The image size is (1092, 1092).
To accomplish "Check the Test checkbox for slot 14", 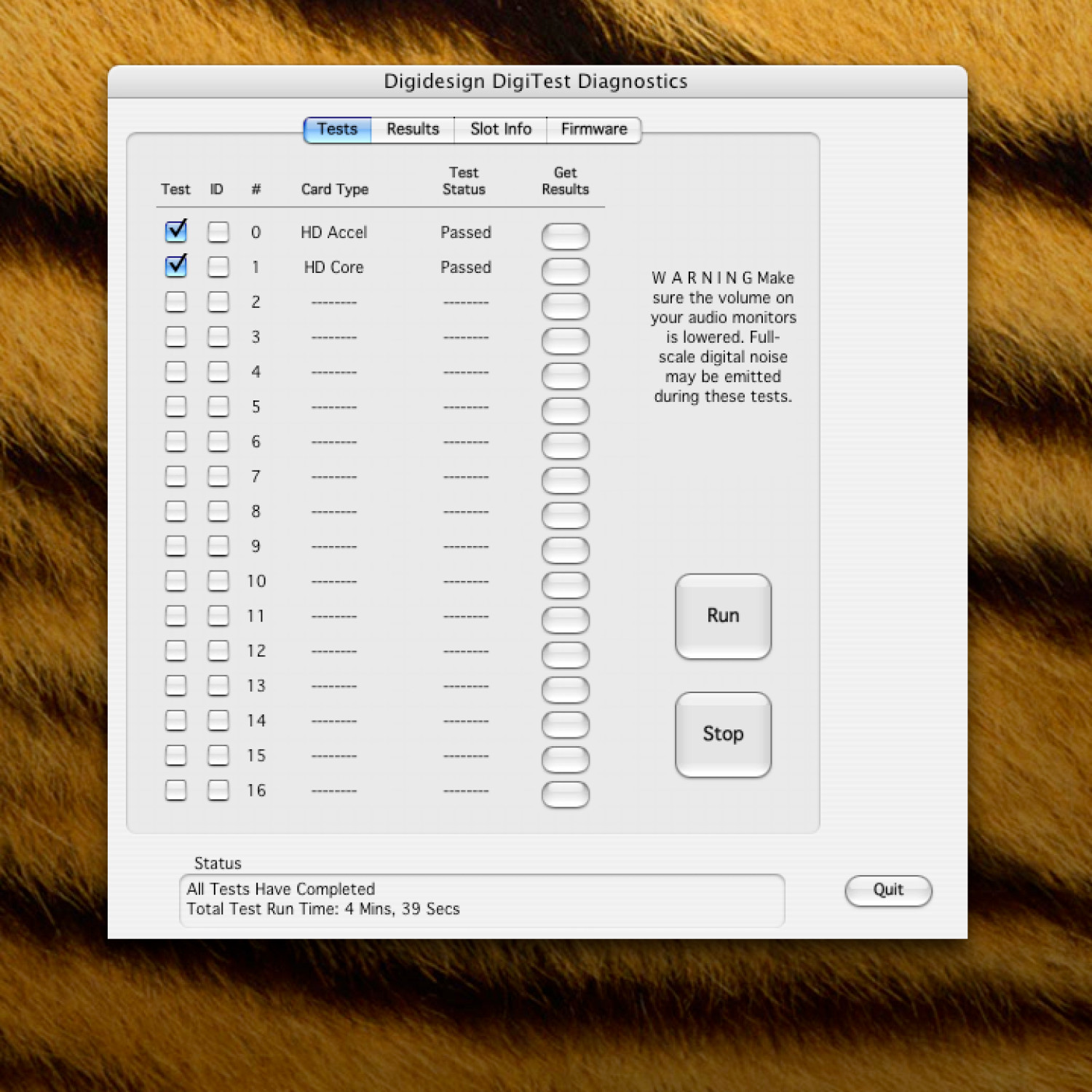I will point(175,721).
